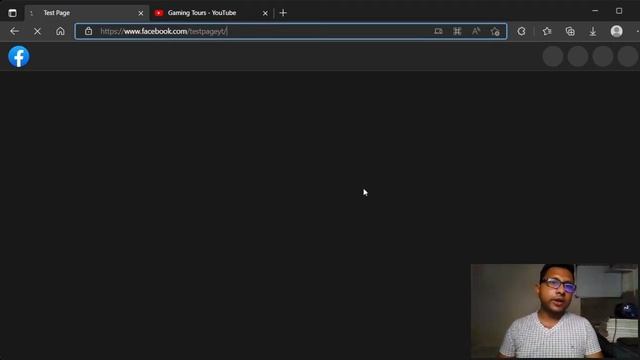This screenshot has width=640, height=360.
Task: Close the Gaming Tours YouTube tab
Action: point(265,13)
